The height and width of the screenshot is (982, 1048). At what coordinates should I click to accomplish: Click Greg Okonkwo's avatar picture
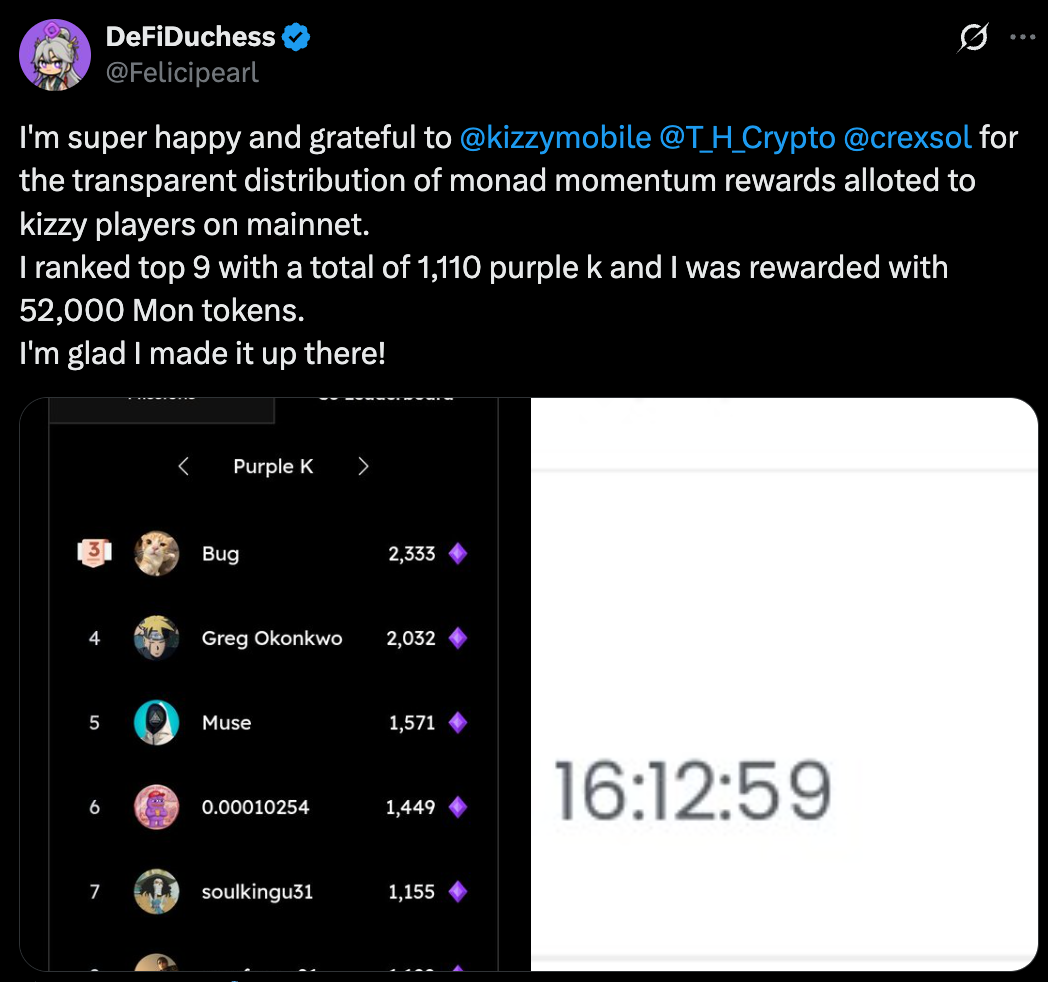tap(157, 638)
